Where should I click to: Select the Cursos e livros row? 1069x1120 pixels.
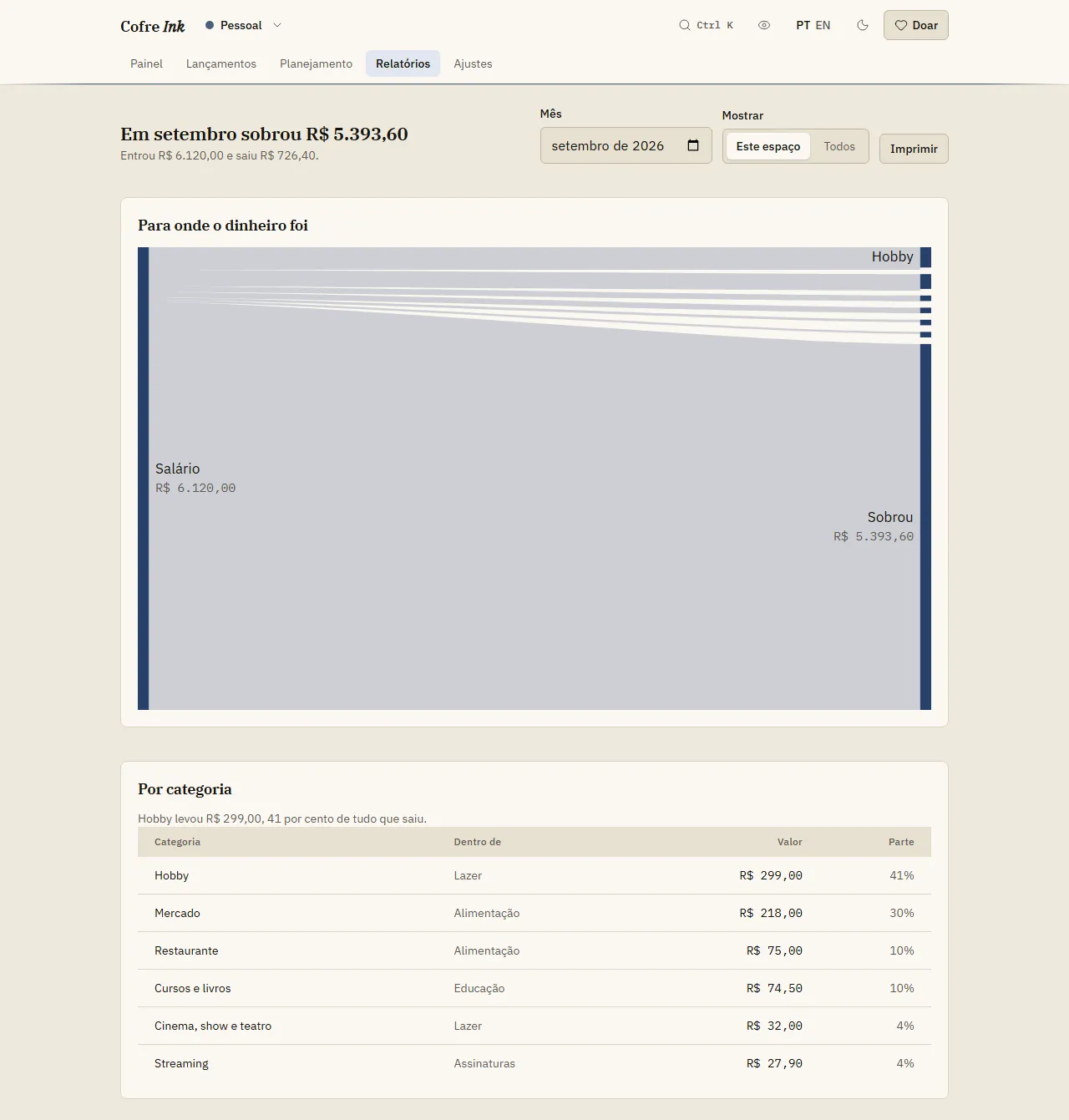click(534, 988)
